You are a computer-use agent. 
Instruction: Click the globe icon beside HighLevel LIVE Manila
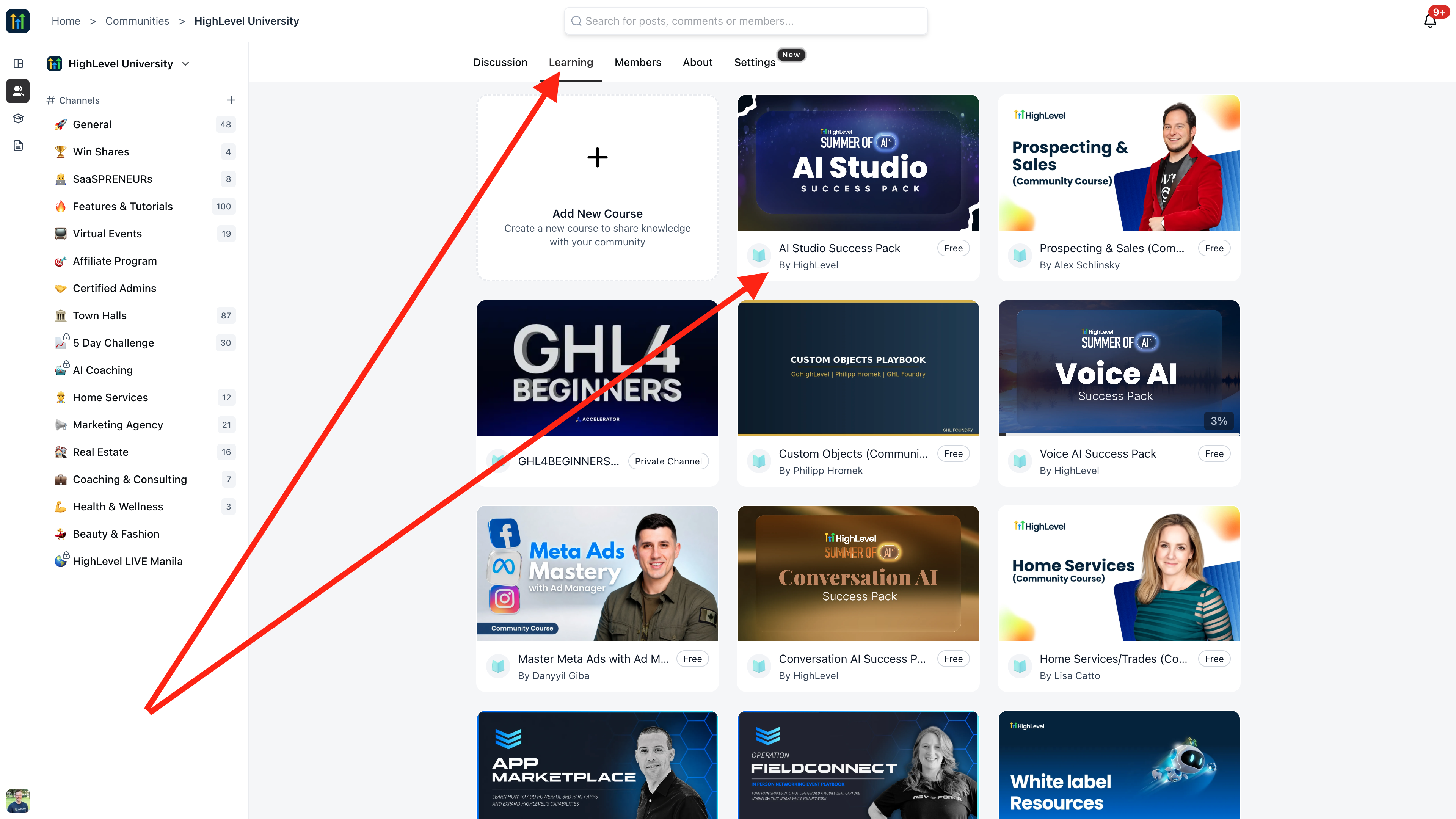tap(61, 560)
